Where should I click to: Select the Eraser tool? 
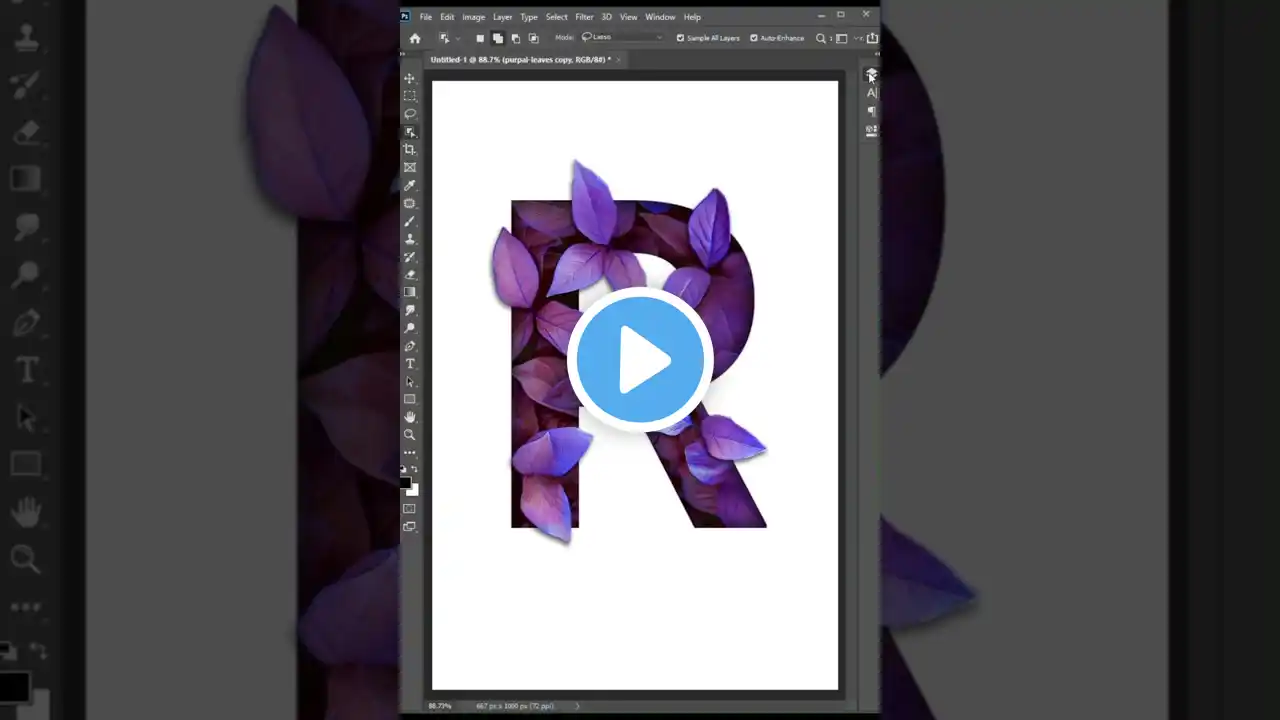[x=409, y=274]
